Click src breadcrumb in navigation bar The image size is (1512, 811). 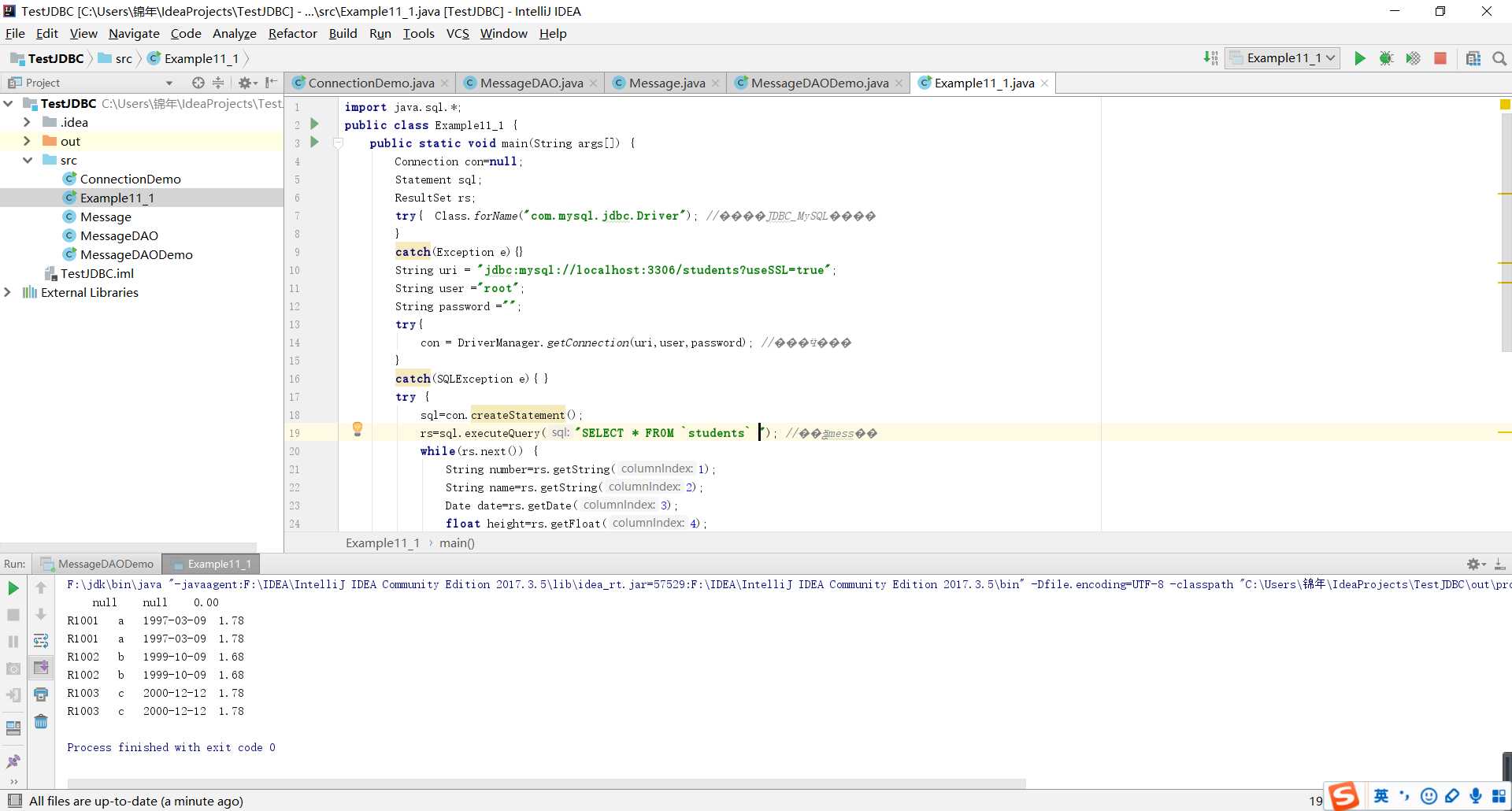click(x=116, y=58)
